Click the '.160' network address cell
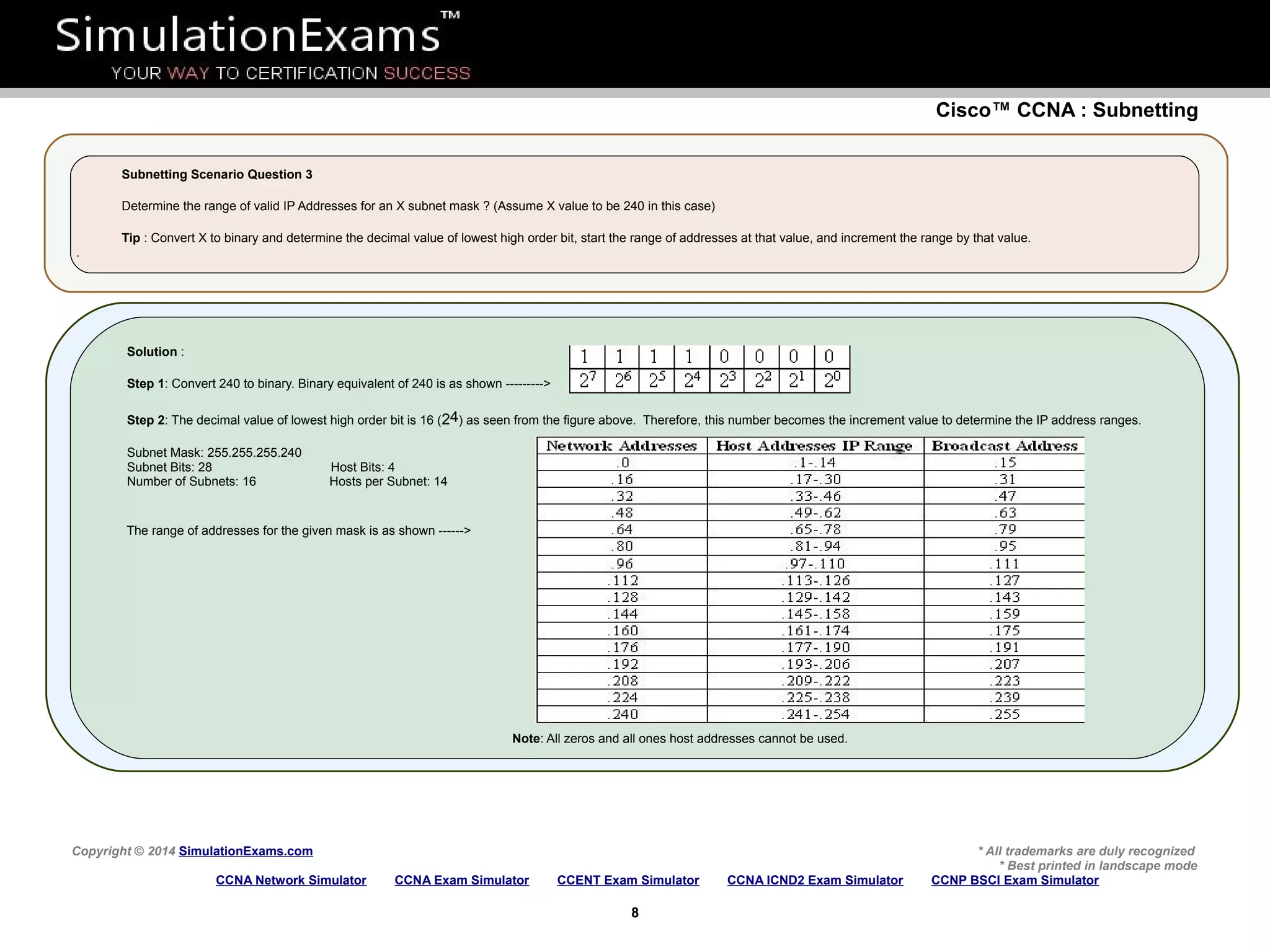Image resolution: width=1270 pixels, height=952 pixels. pyautogui.click(x=622, y=630)
